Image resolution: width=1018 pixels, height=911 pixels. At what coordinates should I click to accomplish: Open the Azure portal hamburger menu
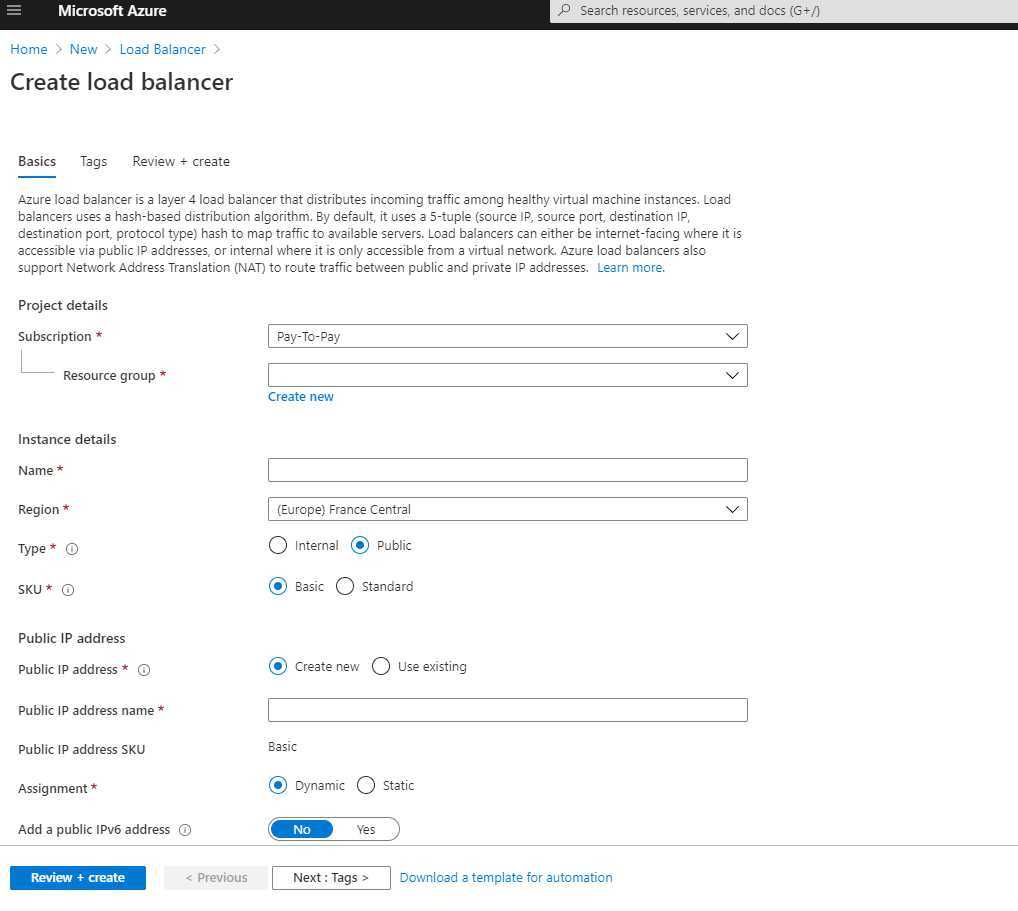pyautogui.click(x=14, y=10)
